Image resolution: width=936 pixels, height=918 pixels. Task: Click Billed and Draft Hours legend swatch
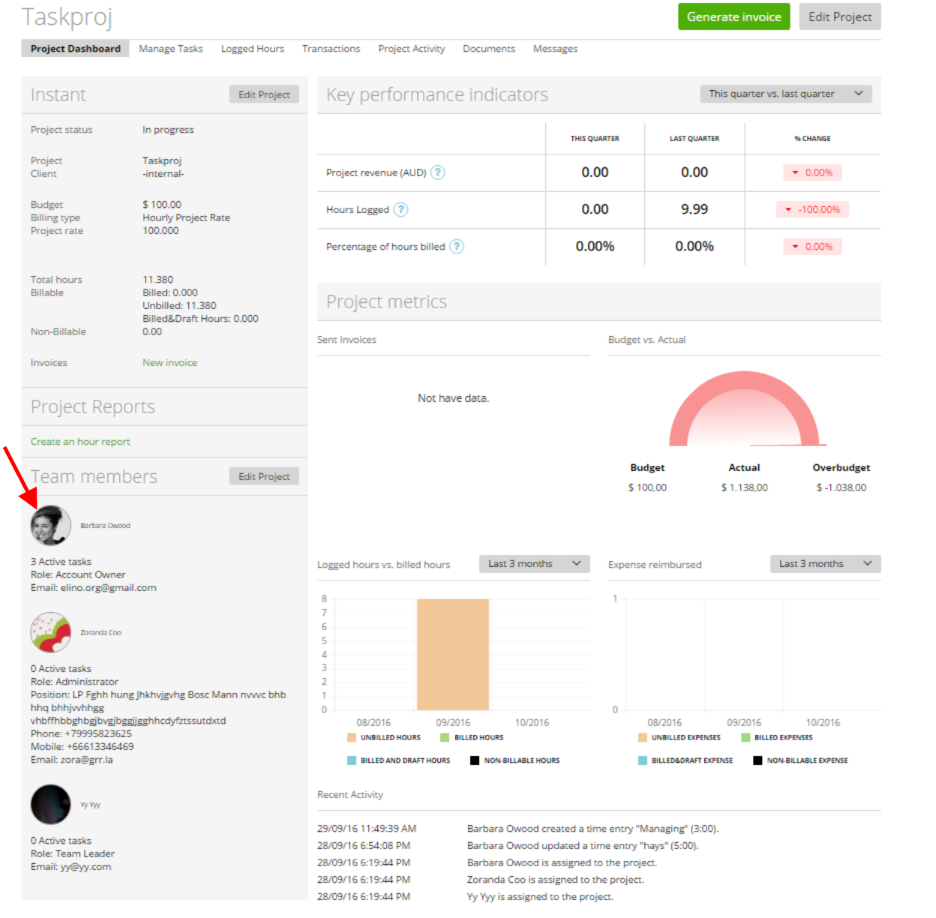pyautogui.click(x=352, y=760)
